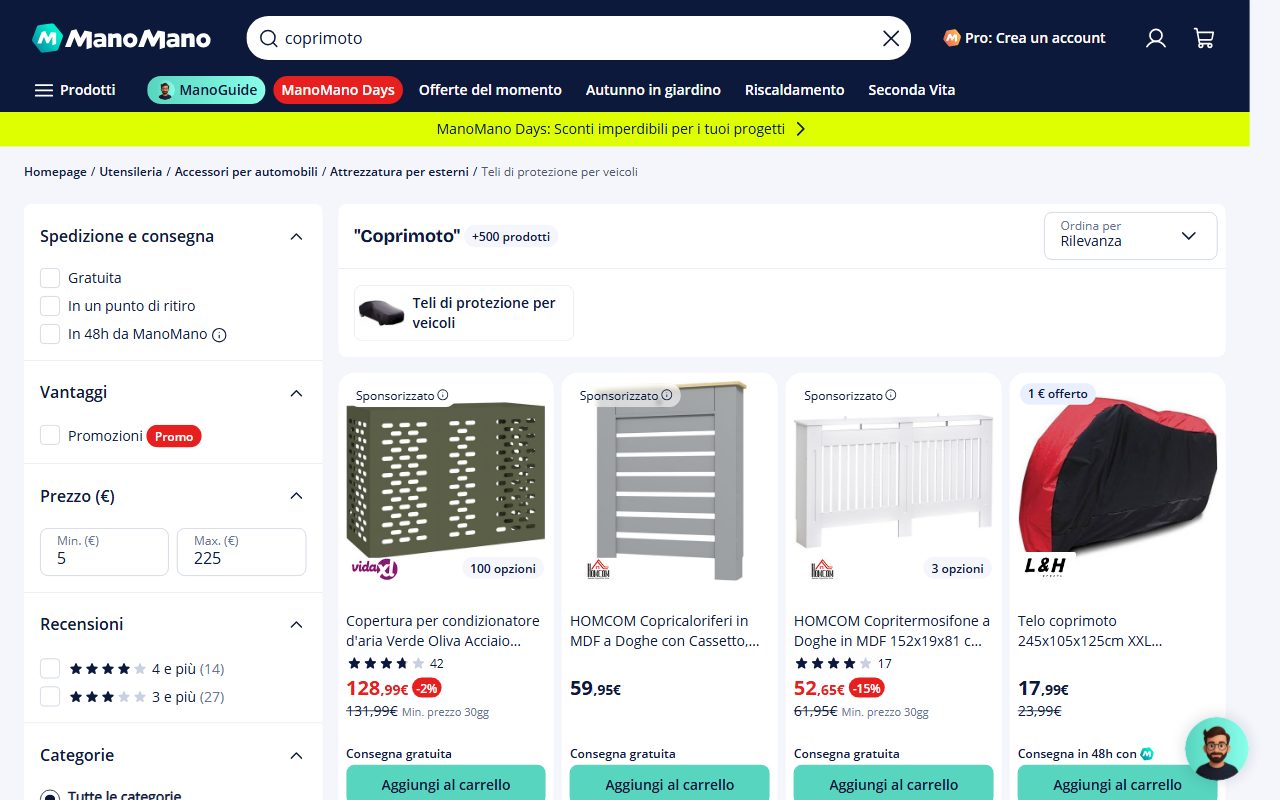The width and height of the screenshot is (1280, 800).
Task: Click the star rating of the air conditioner cover
Action: point(385,663)
